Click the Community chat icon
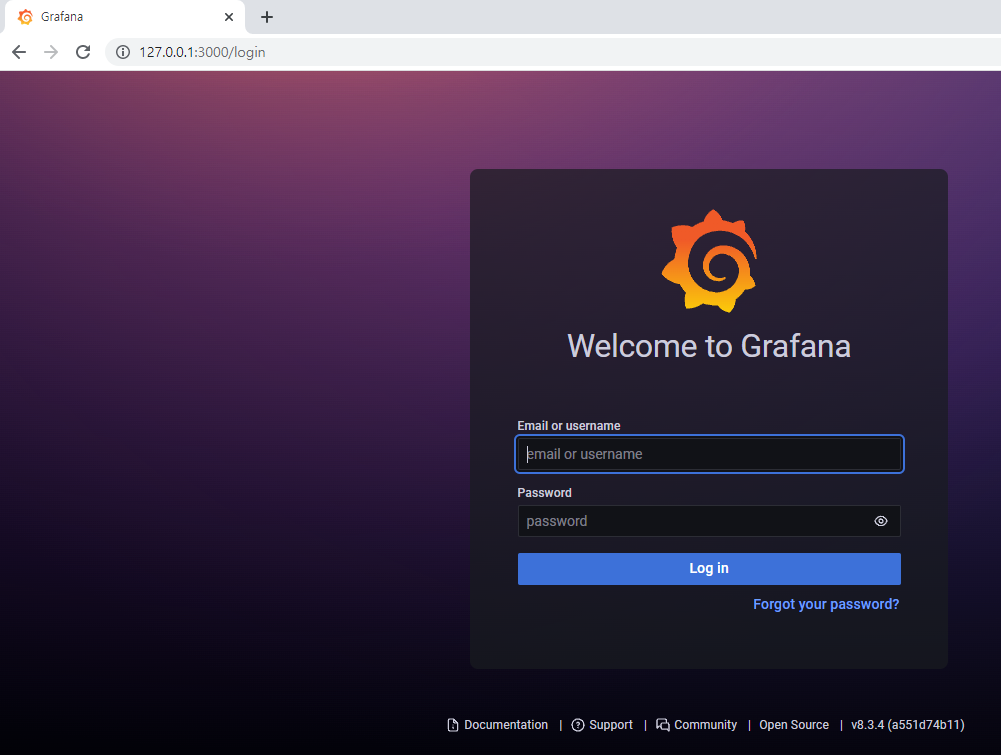This screenshot has width=1001, height=755. (663, 725)
